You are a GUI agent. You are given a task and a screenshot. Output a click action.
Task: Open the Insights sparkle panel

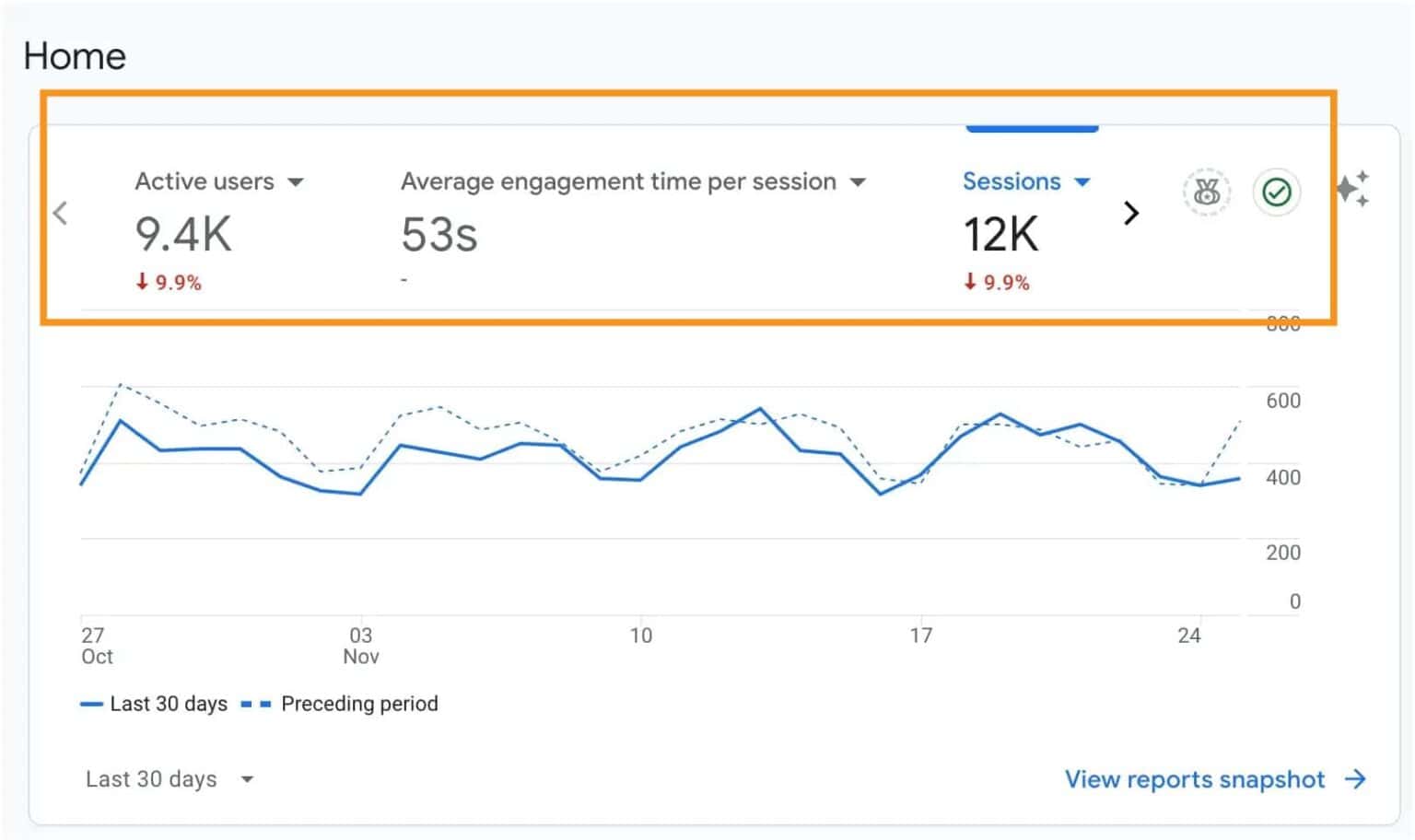click(x=1354, y=189)
